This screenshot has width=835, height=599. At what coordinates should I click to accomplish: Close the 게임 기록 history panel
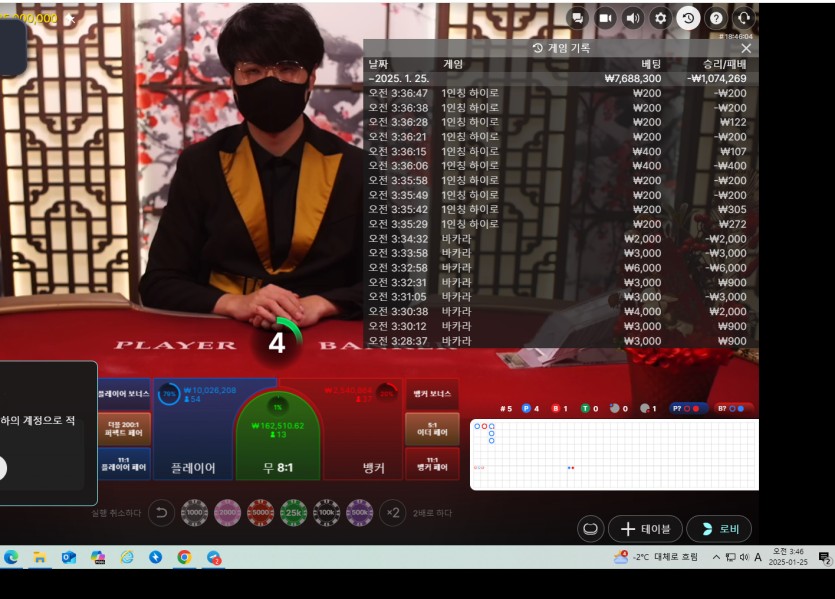tap(746, 48)
